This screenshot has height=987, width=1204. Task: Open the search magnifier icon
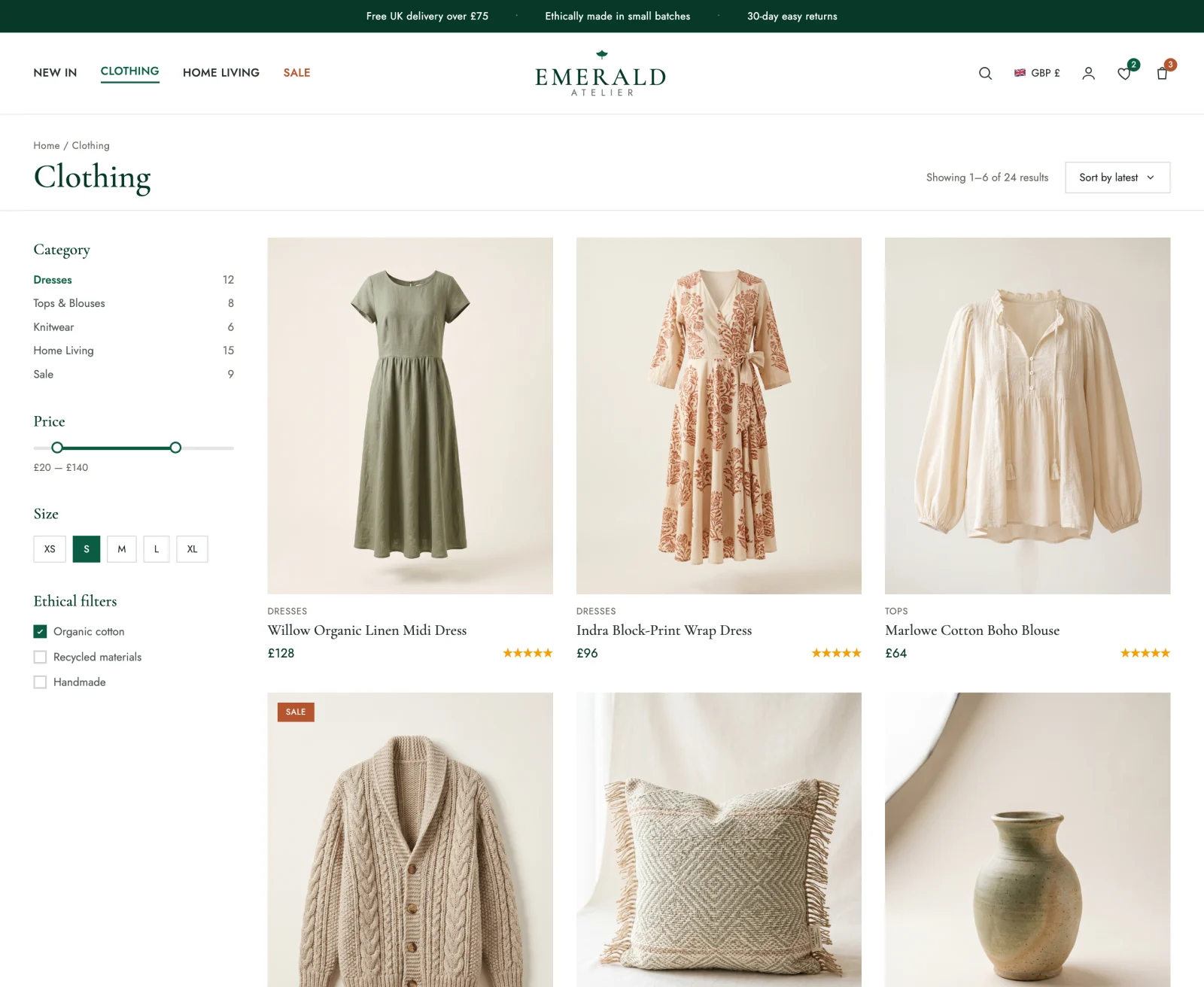[x=985, y=73]
